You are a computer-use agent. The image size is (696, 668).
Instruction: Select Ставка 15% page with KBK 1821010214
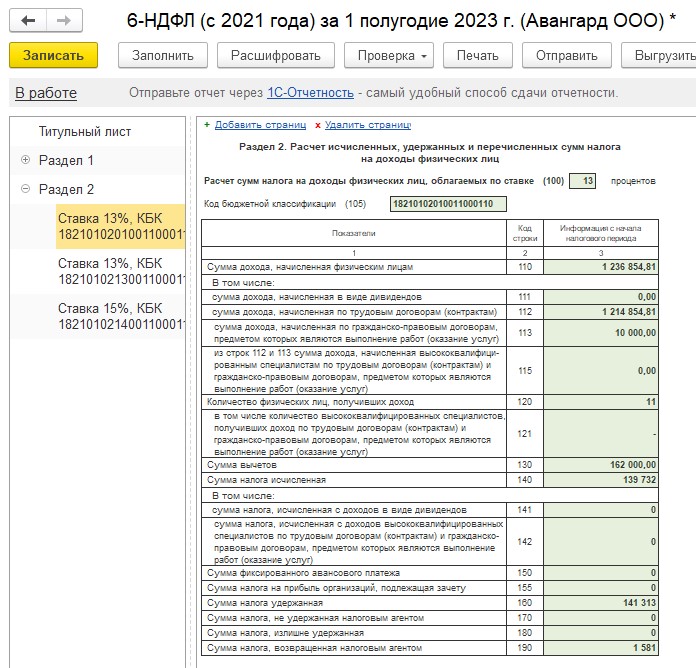(x=120, y=316)
